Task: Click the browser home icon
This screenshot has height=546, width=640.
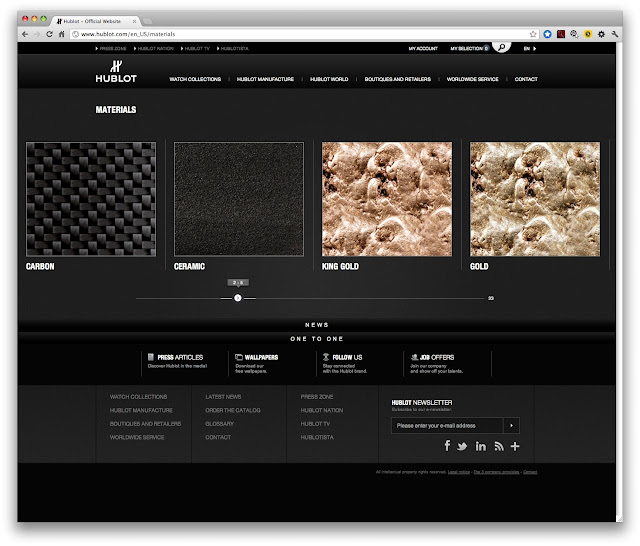Action: (62, 34)
